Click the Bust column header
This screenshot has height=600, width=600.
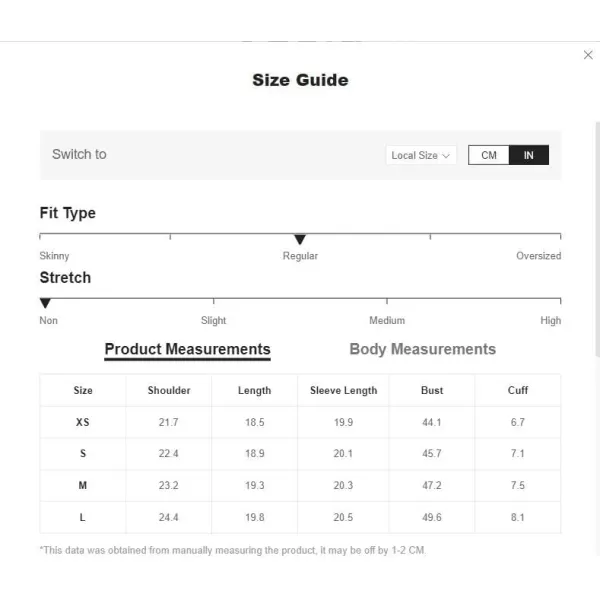tap(432, 390)
